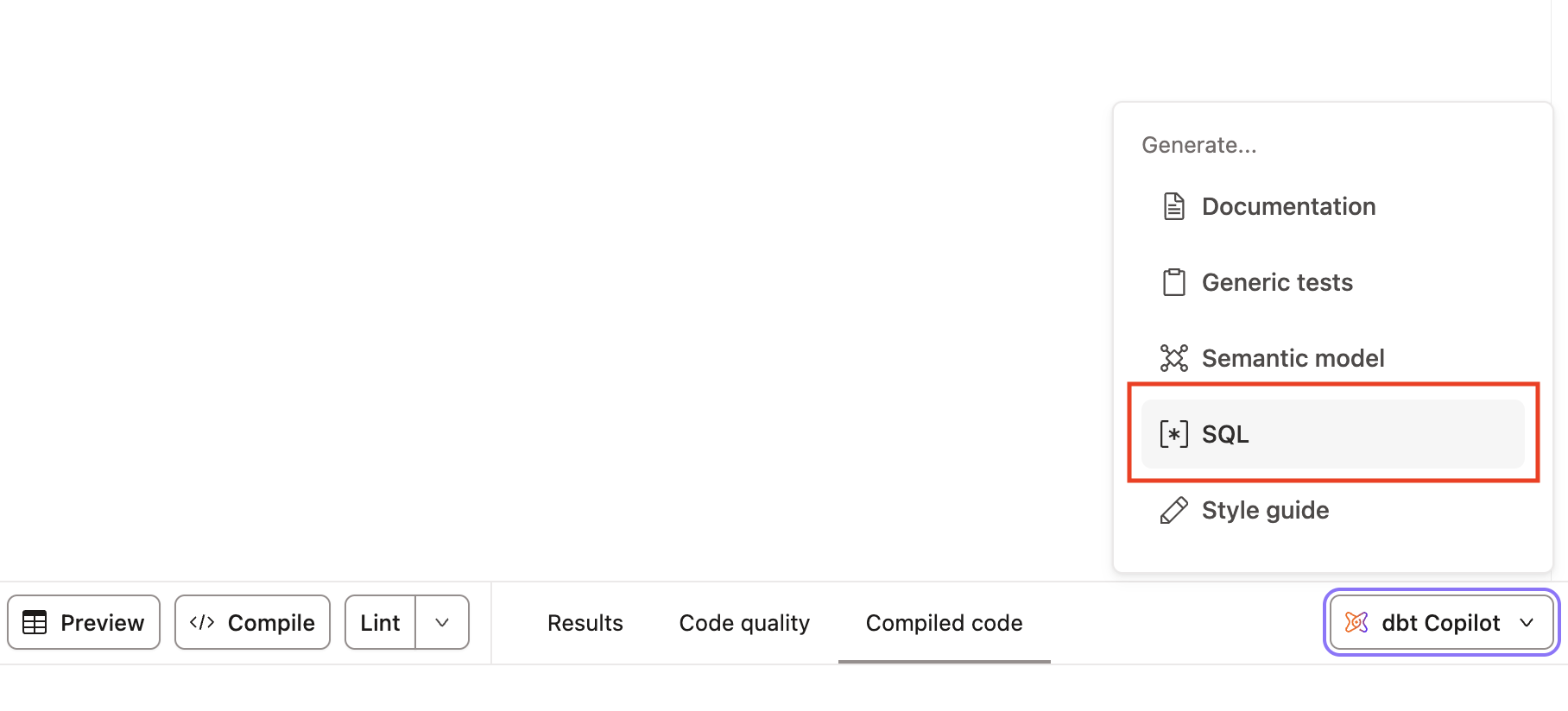This screenshot has height=711, width=1568.
Task: Switch to the Results tab
Action: 585,622
